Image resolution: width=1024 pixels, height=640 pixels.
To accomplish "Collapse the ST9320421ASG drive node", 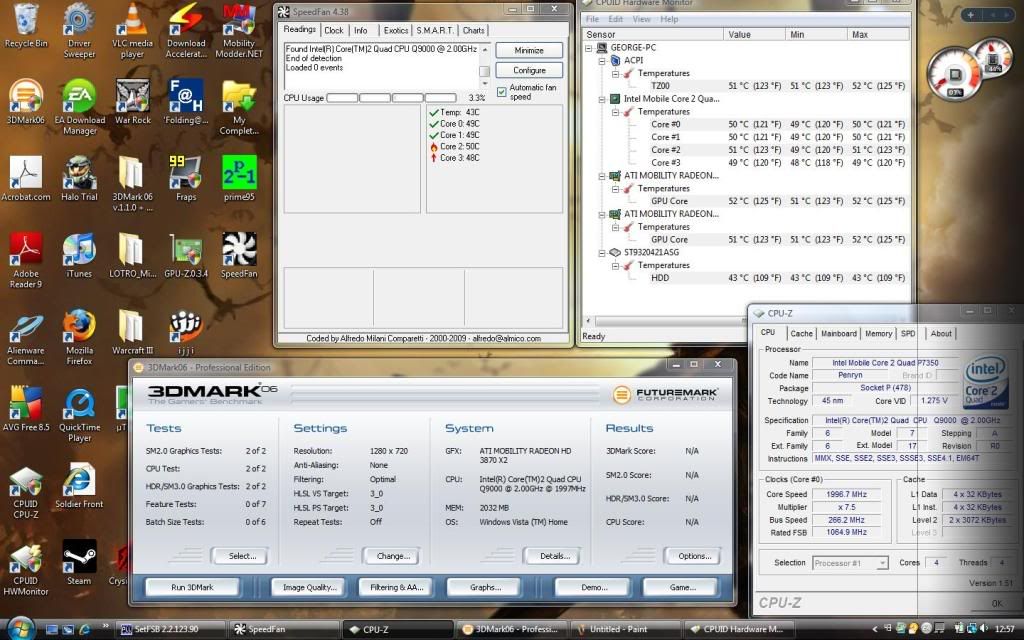I will click(601, 252).
